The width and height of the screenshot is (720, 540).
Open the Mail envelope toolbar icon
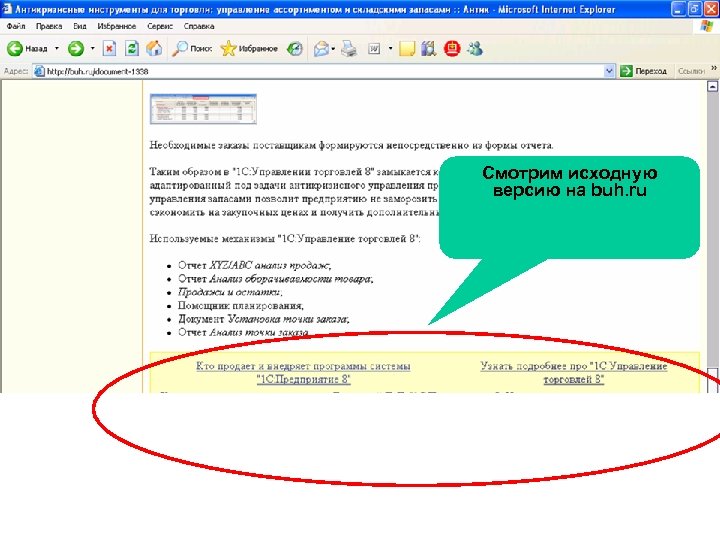(x=321, y=48)
